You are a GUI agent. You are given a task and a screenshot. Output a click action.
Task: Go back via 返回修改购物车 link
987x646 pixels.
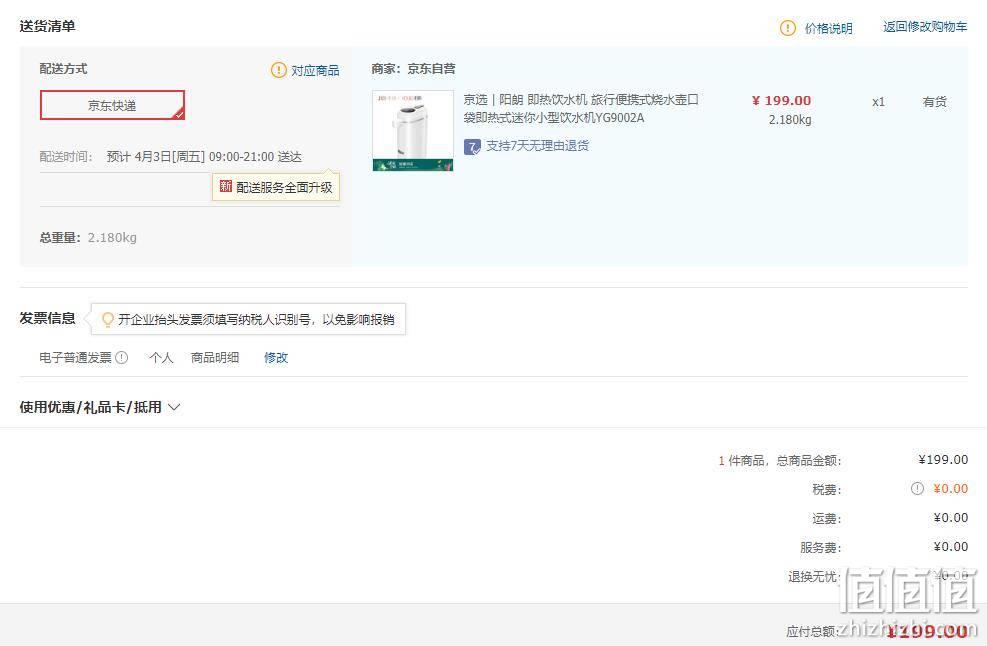[x=925, y=26]
